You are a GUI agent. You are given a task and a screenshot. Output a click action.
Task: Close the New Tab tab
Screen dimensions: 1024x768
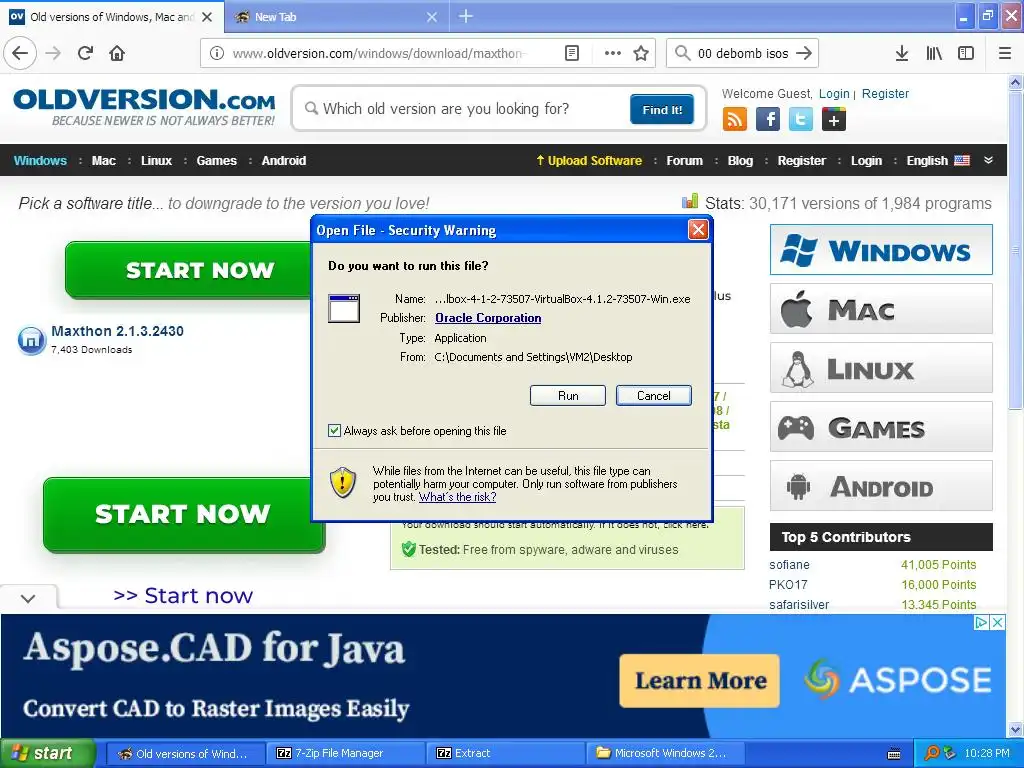[432, 17]
